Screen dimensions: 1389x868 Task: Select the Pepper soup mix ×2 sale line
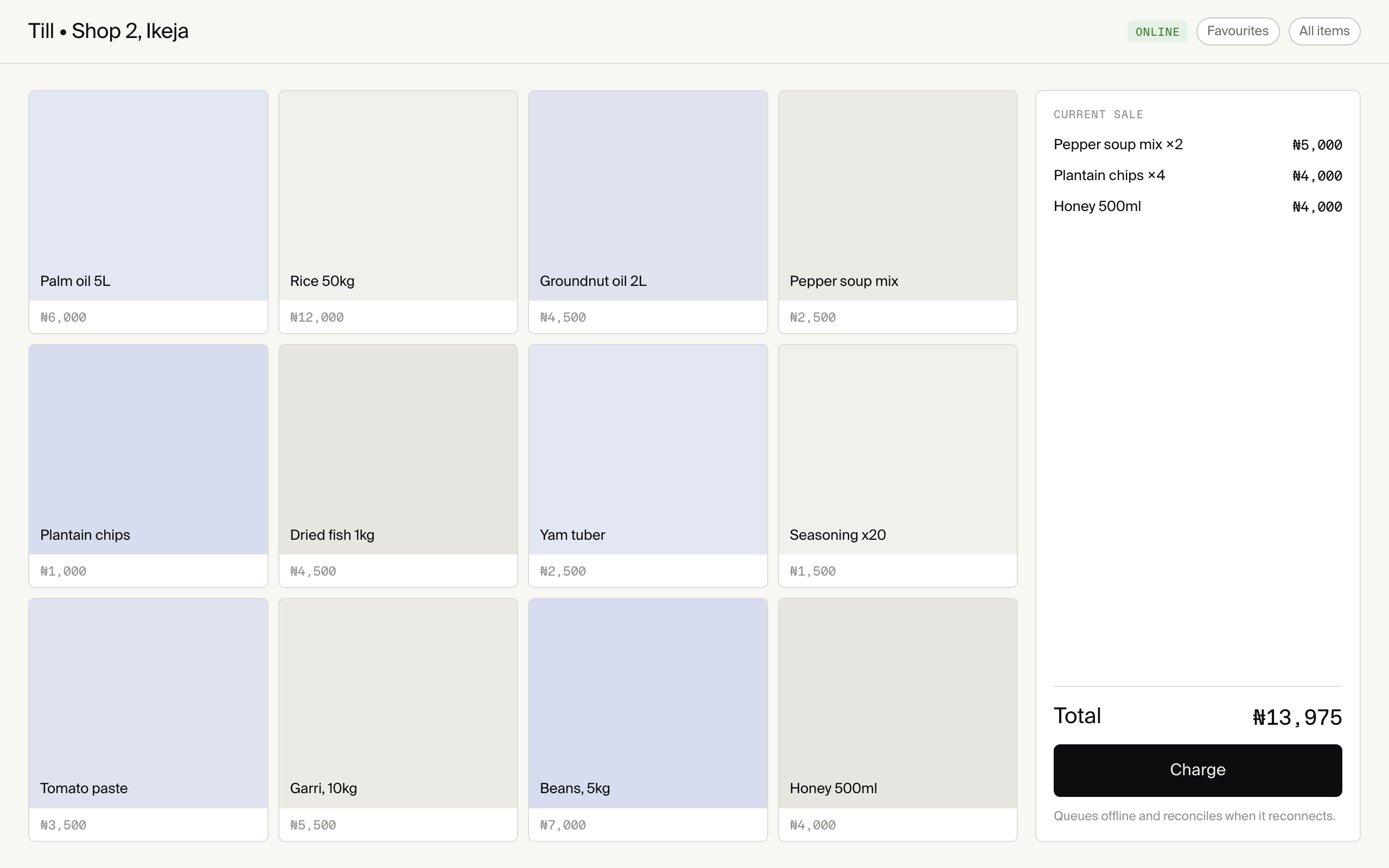(1197, 145)
